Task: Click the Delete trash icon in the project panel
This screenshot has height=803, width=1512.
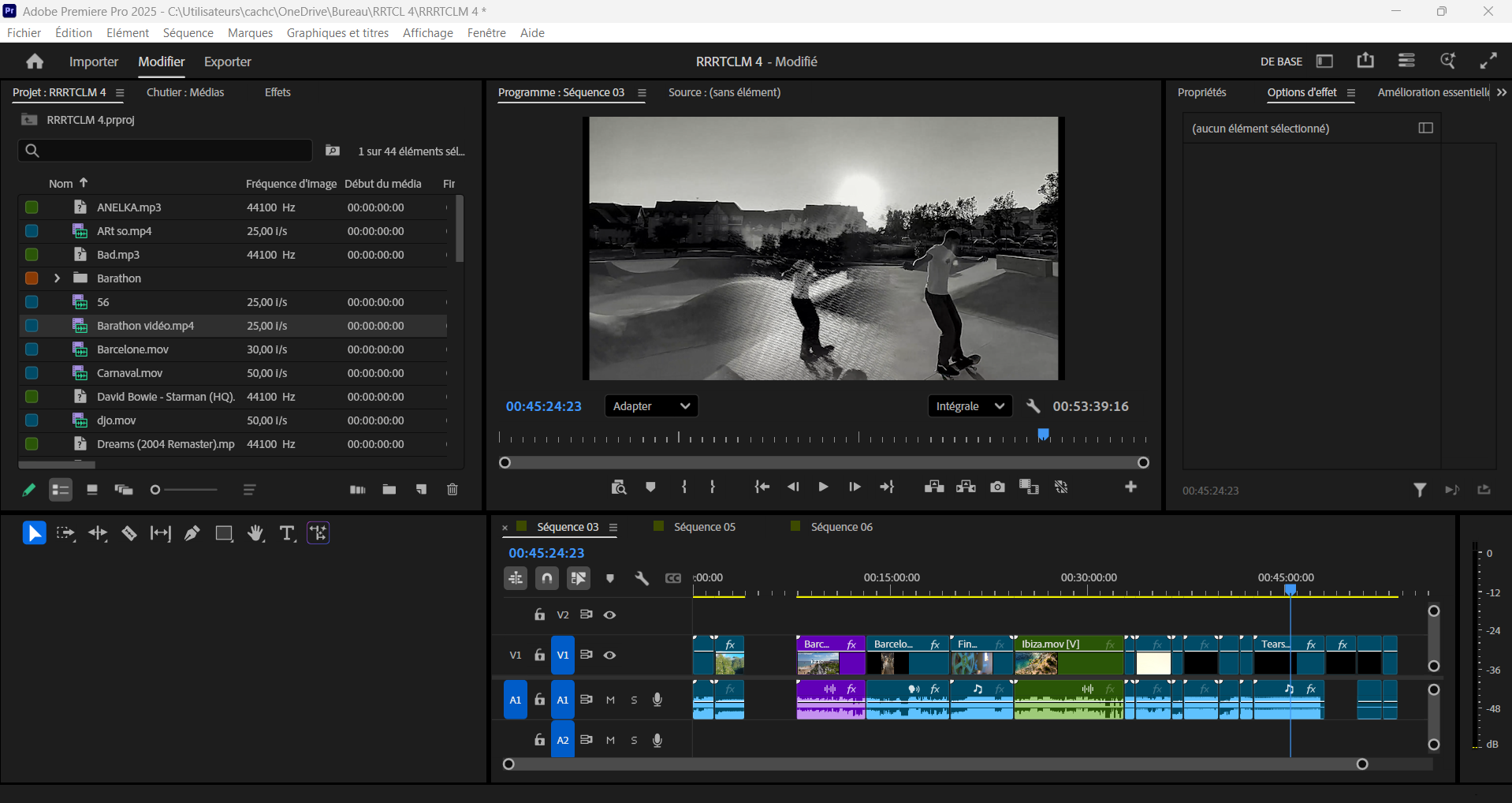Action: pyautogui.click(x=452, y=489)
